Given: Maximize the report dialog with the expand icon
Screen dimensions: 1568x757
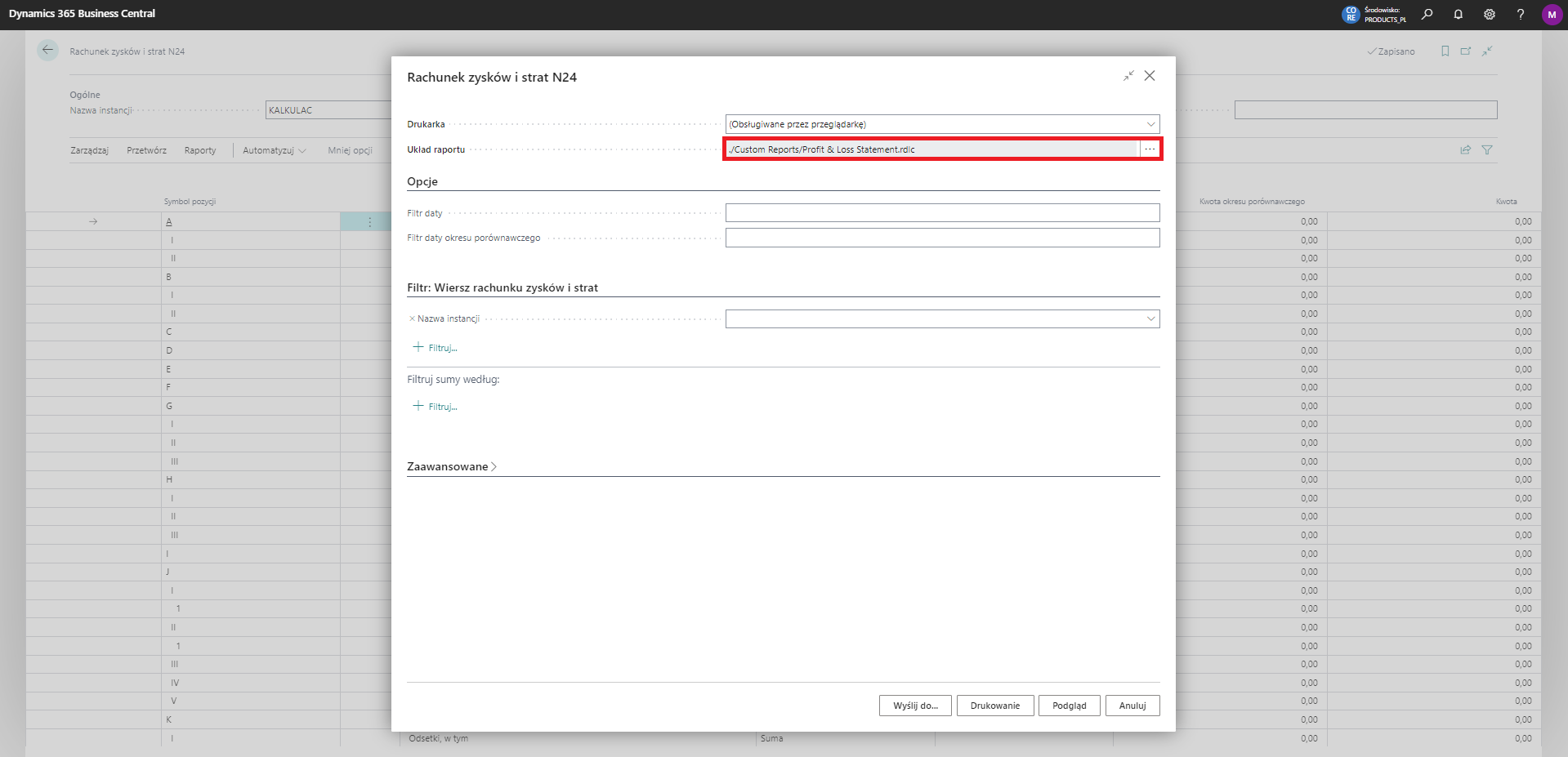Looking at the screenshot, I should [1128, 76].
